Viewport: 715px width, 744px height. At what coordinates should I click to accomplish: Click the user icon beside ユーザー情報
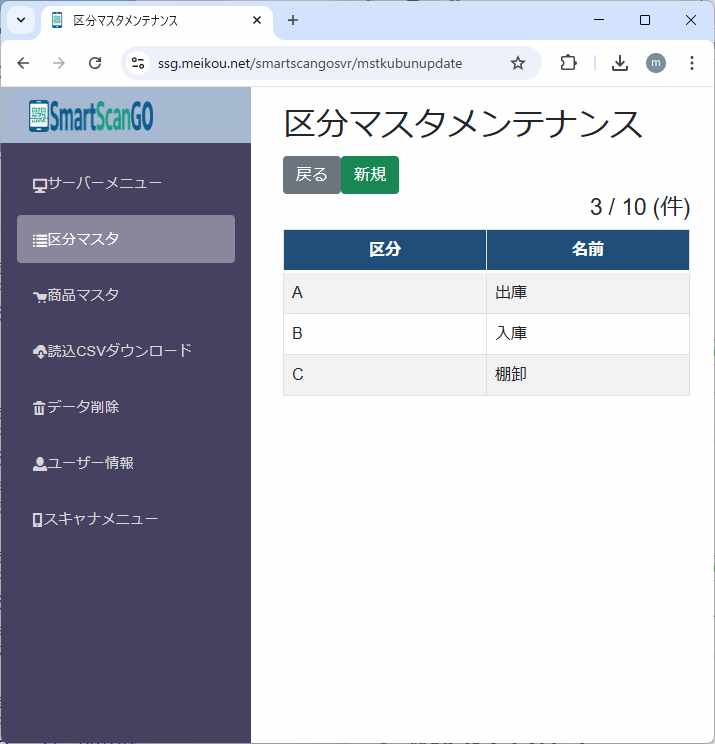click(39, 464)
